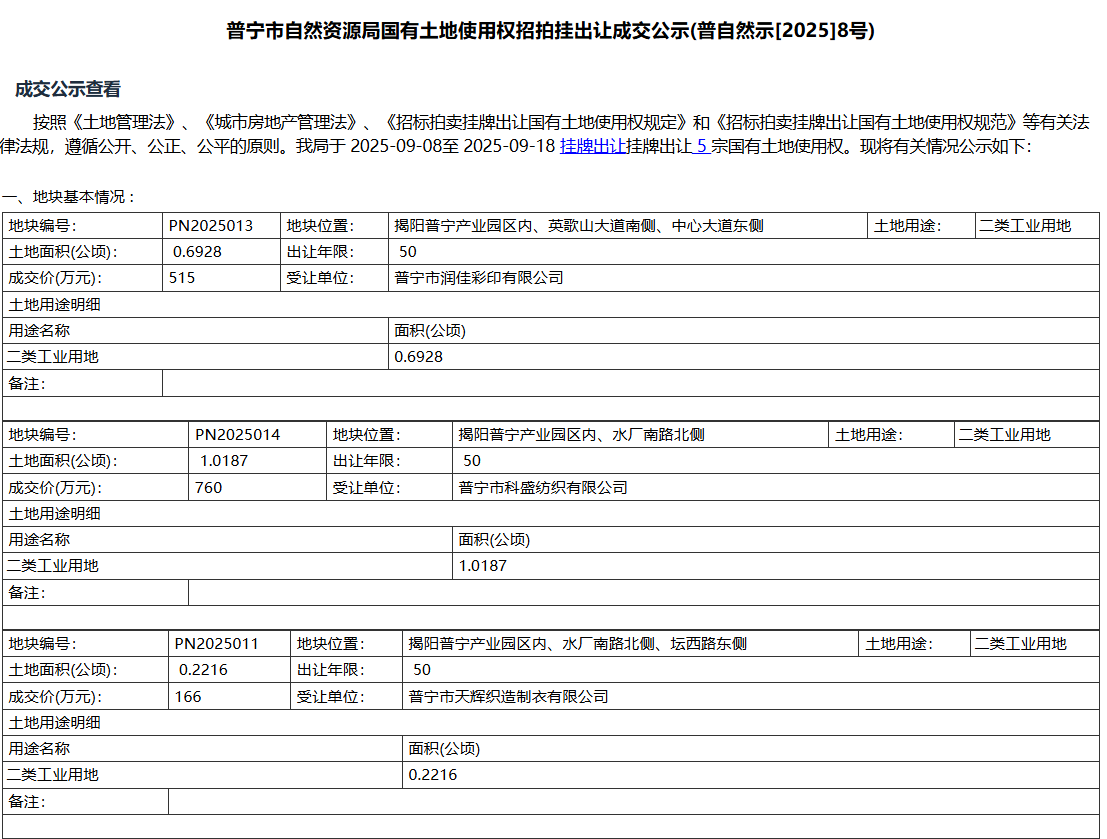The height and width of the screenshot is (839, 1107).
Task: Click 土地用途明细 under PN2025013
Action: pos(54,305)
